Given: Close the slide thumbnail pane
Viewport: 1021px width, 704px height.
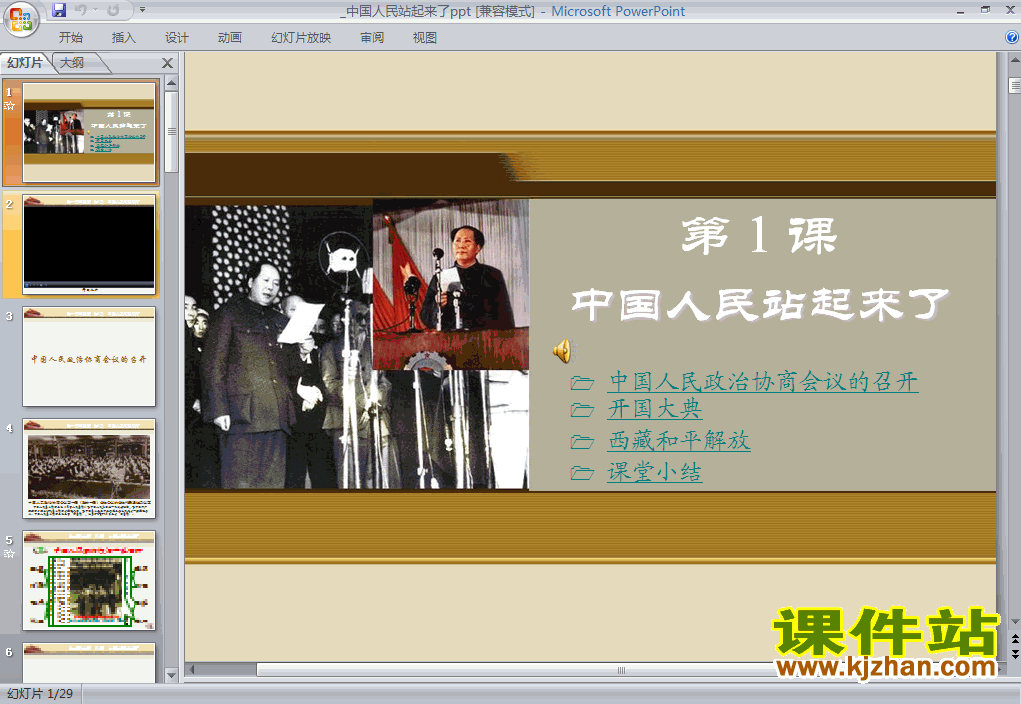Looking at the screenshot, I should 167,63.
